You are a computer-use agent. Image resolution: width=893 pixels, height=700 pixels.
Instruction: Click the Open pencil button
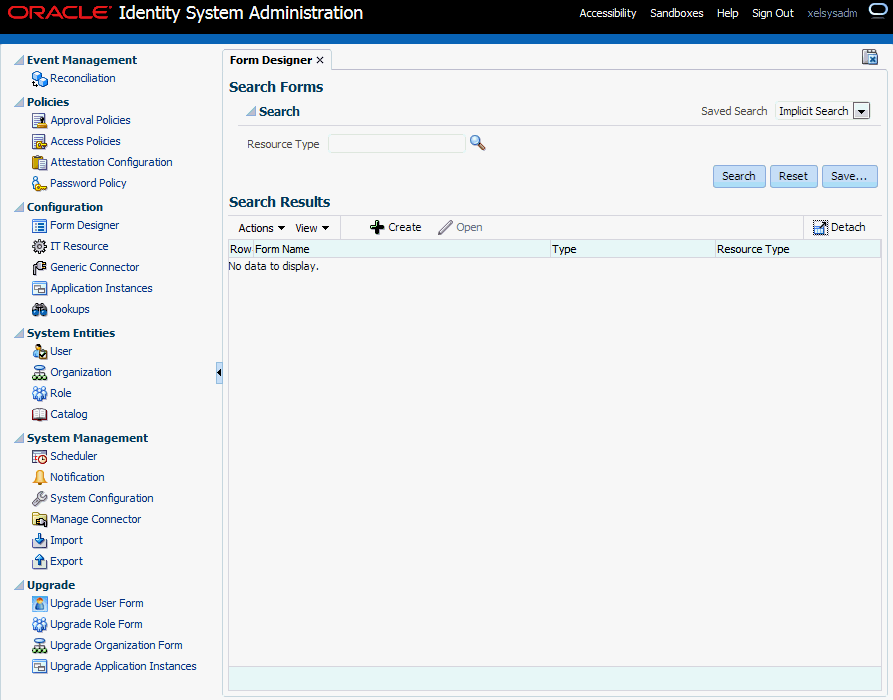coord(460,227)
